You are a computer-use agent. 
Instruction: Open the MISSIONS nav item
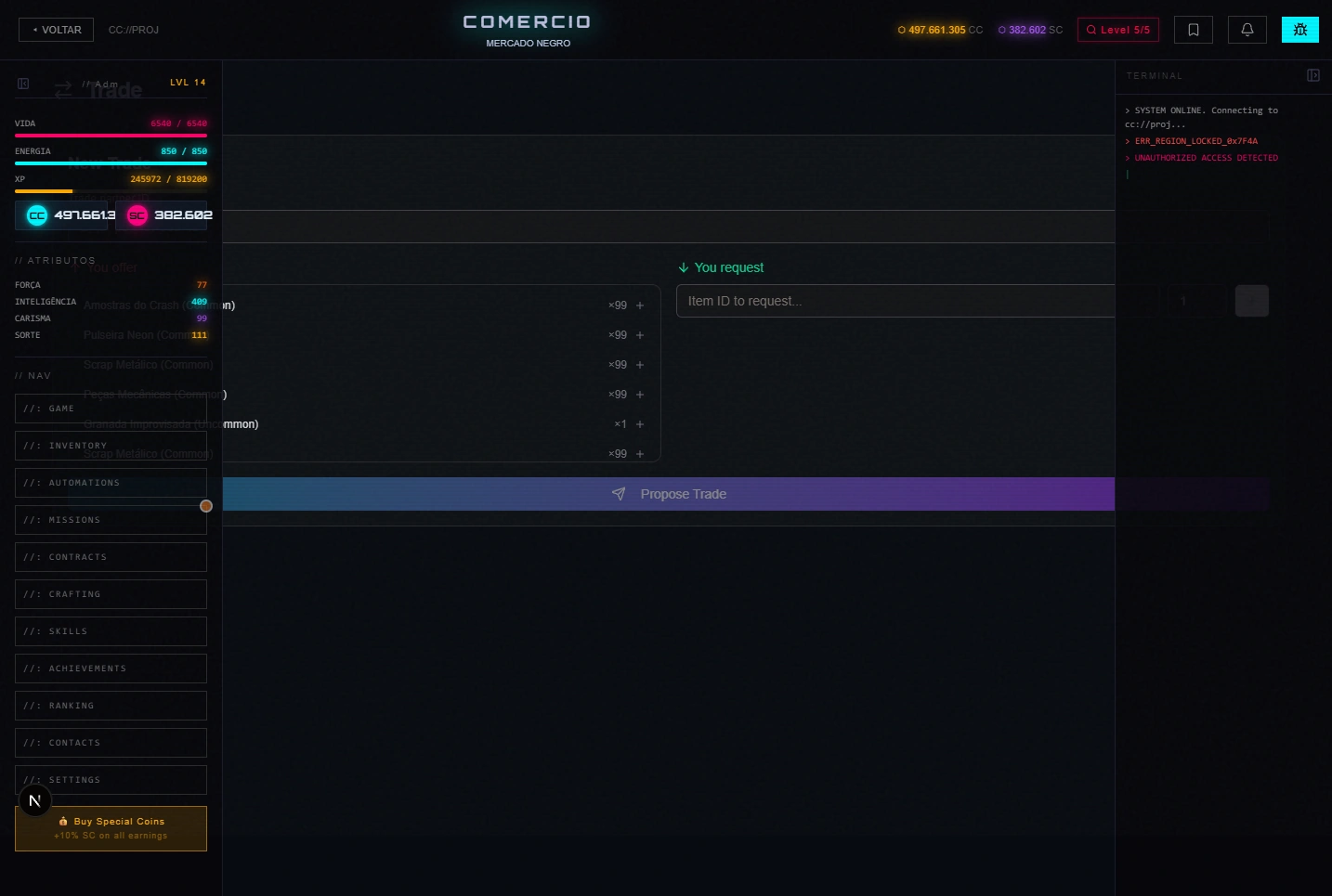pyautogui.click(x=111, y=520)
